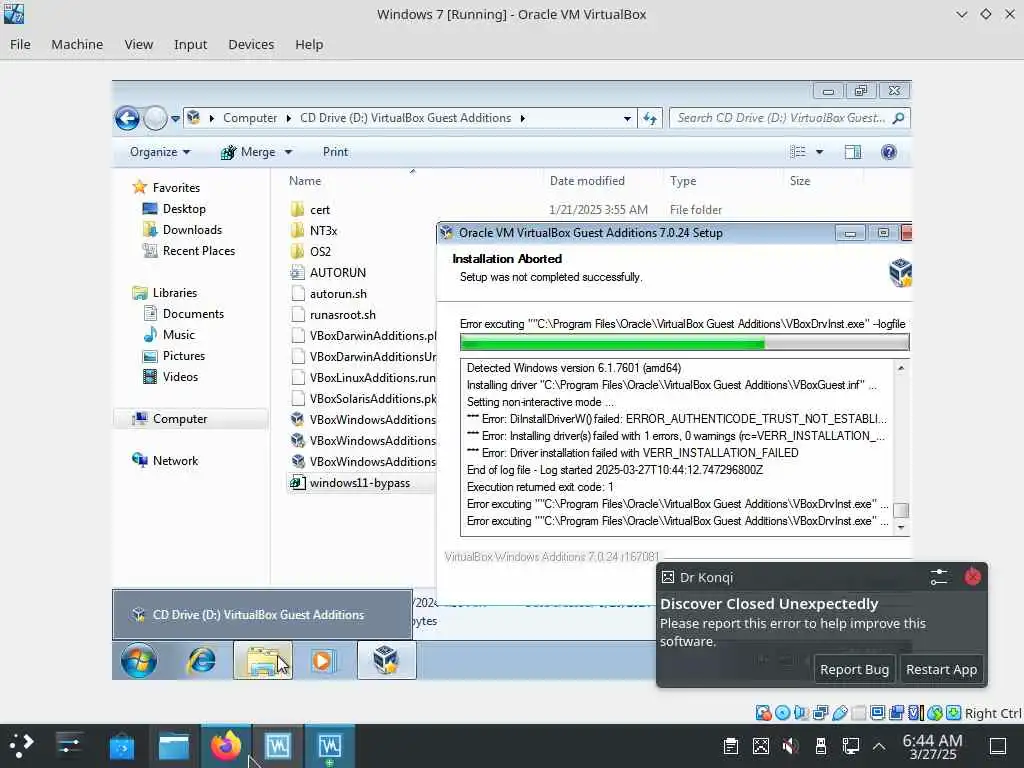This screenshot has height=768, width=1024.
Task: Open the Input menu
Action: click(190, 44)
